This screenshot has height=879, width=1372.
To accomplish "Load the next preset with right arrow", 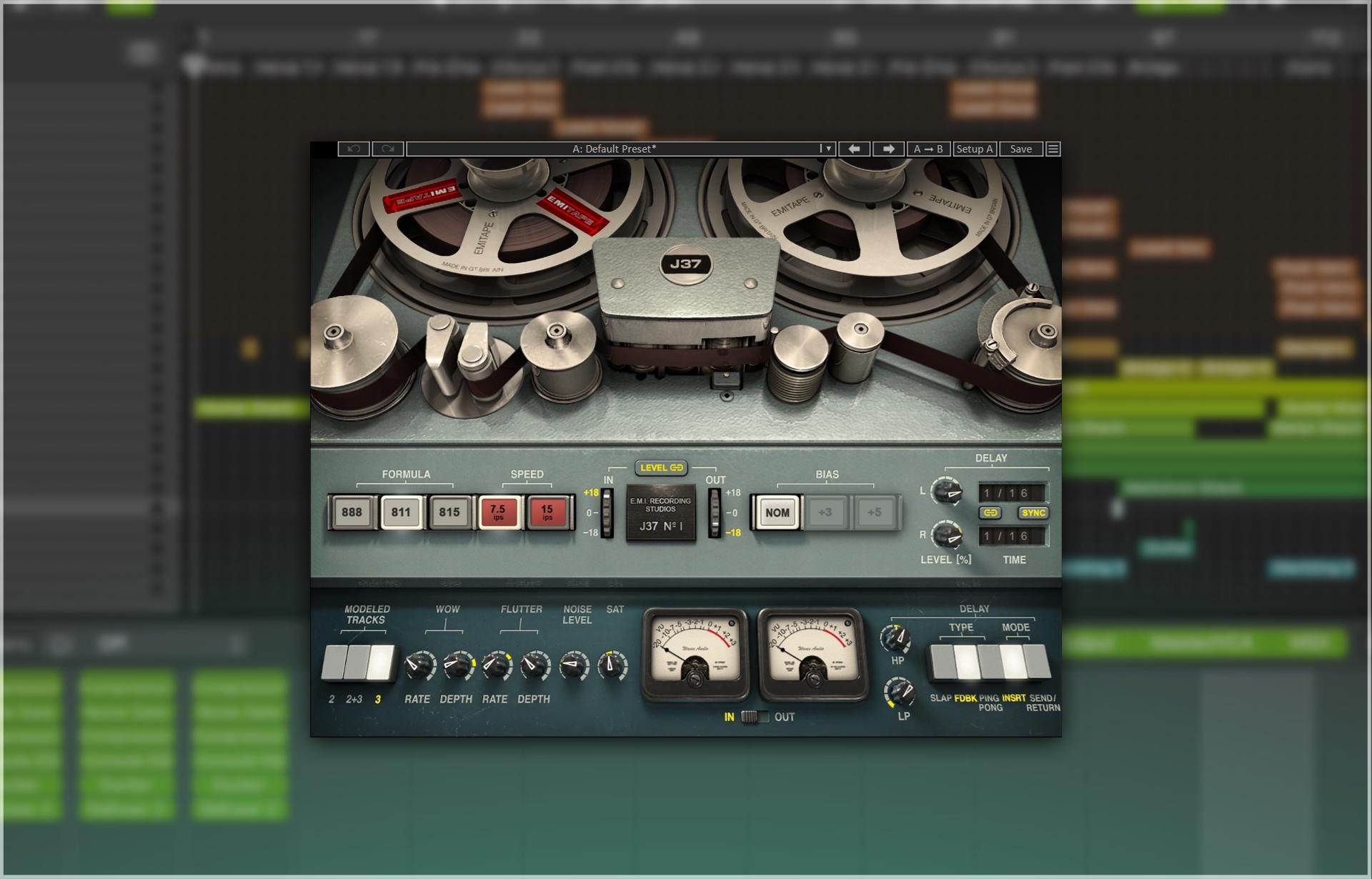I will 888,149.
